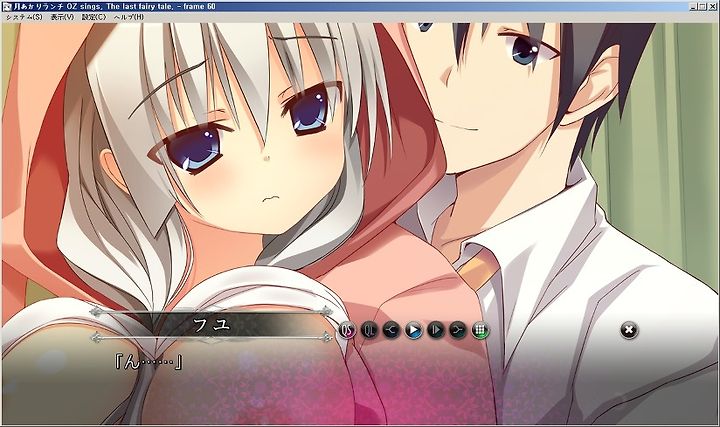Hide the message window with X button
This screenshot has width=720, height=427.
tap(629, 330)
